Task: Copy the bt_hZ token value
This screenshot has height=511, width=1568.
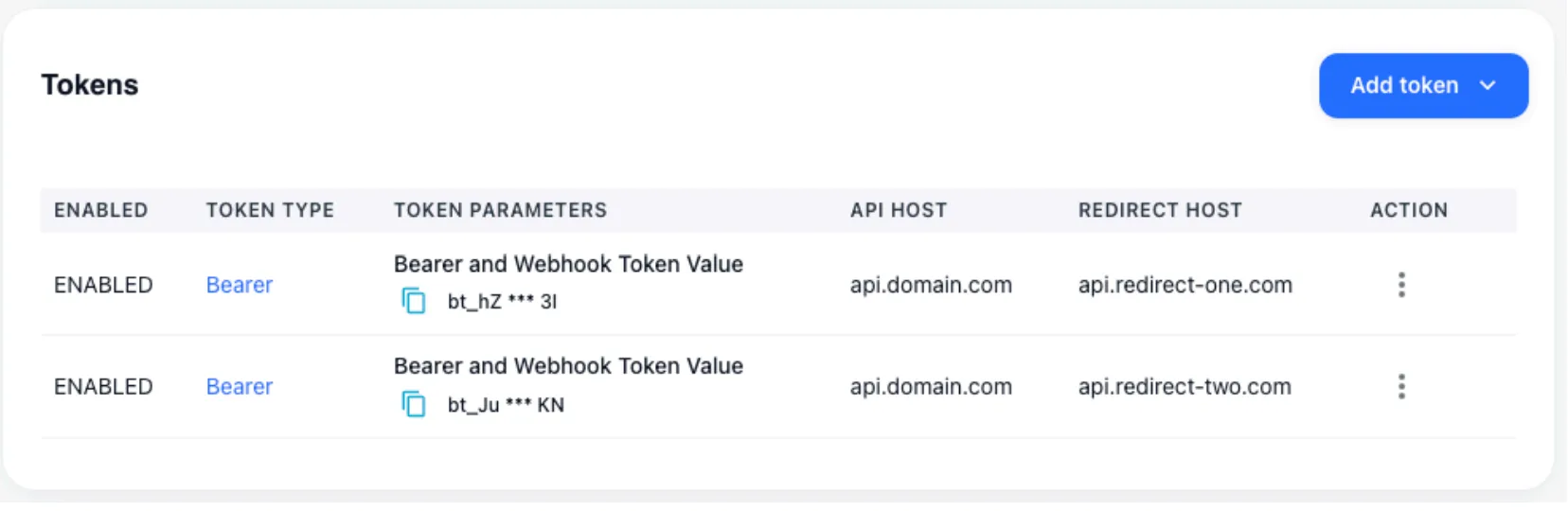Action: point(414,301)
